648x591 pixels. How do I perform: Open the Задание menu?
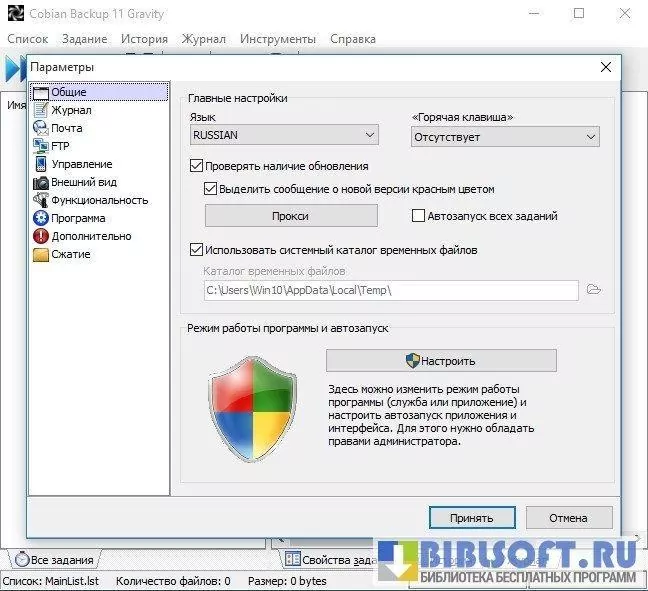[84, 39]
